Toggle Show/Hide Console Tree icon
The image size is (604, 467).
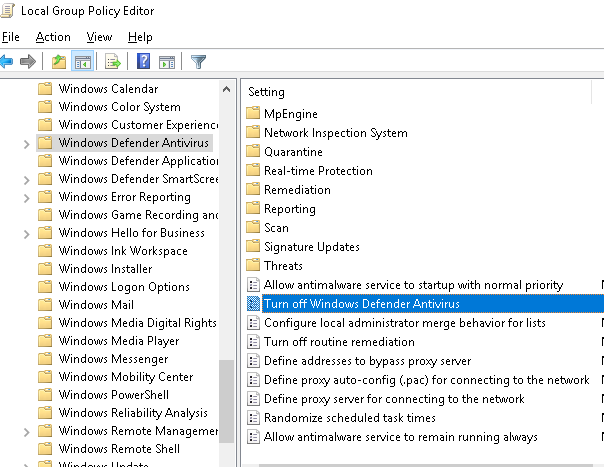82,61
